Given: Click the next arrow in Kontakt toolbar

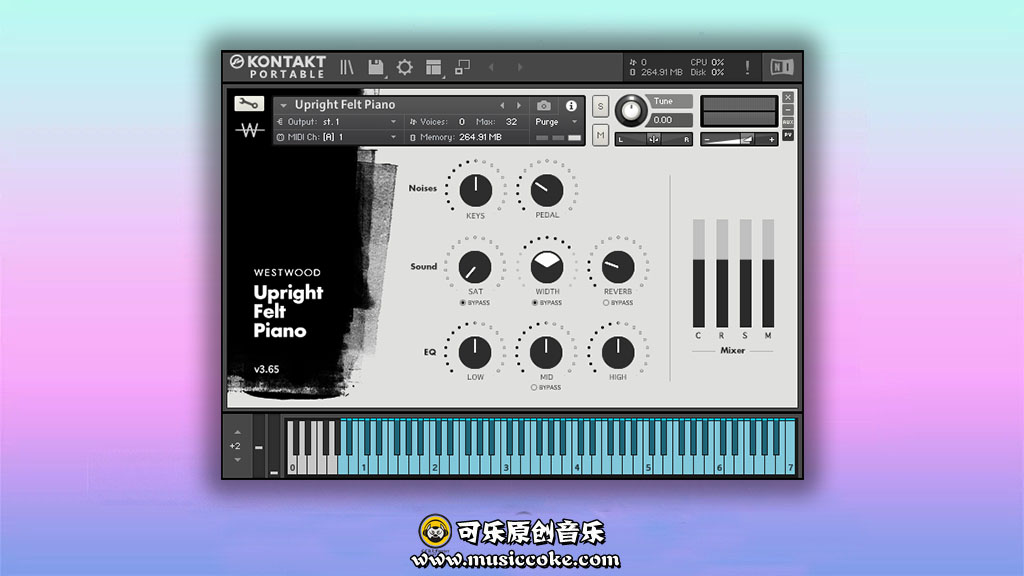Looking at the screenshot, I should click(x=520, y=67).
